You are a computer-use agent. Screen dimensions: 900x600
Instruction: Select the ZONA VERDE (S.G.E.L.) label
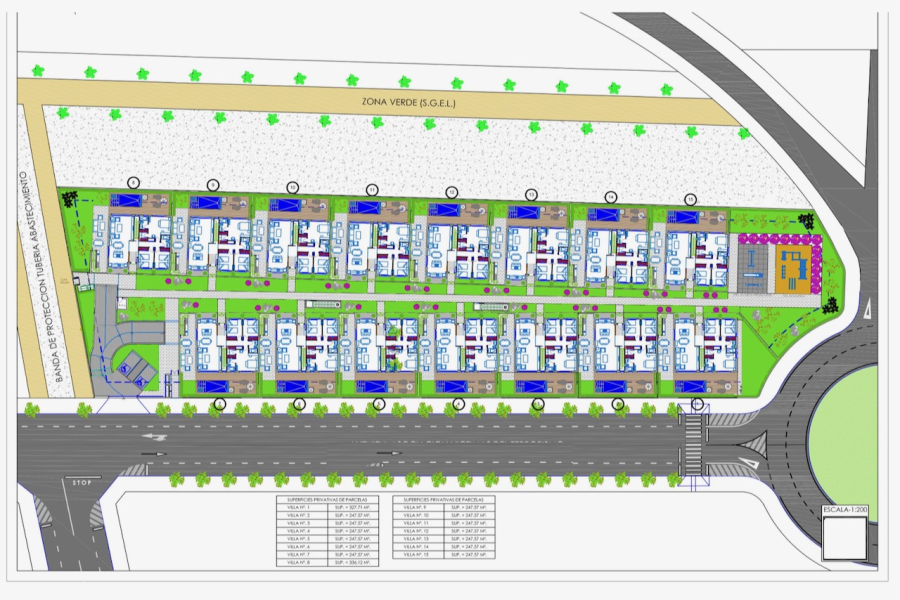408,101
